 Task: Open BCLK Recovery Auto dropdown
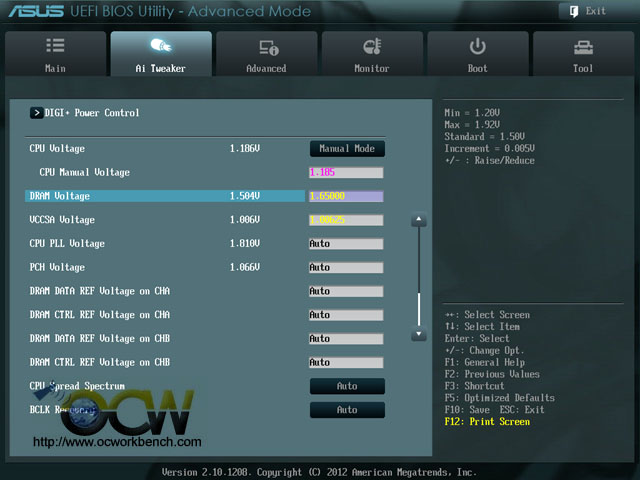(347, 410)
